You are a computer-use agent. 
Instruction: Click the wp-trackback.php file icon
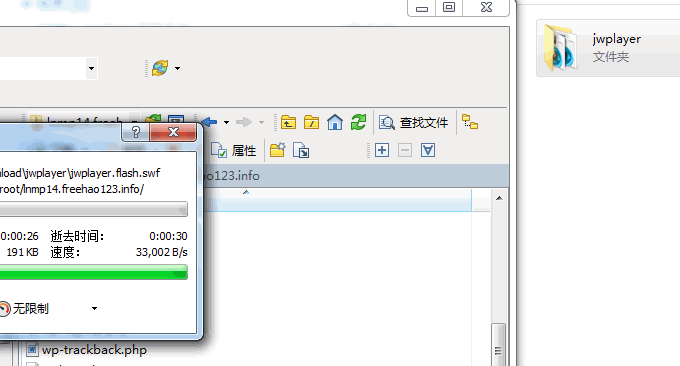pyautogui.click(x=32, y=349)
